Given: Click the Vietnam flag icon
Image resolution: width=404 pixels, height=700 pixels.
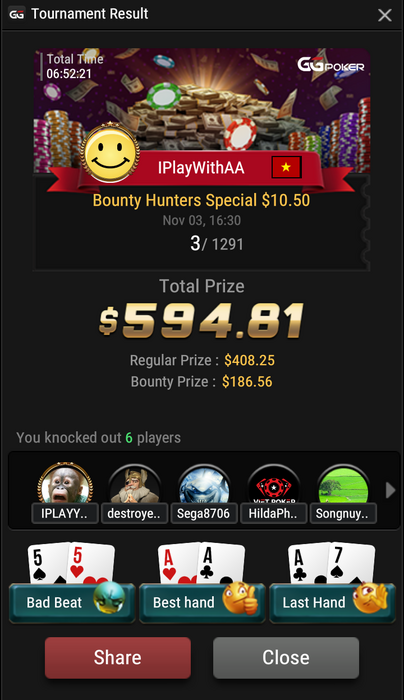Looking at the screenshot, I should [x=287, y=167].
